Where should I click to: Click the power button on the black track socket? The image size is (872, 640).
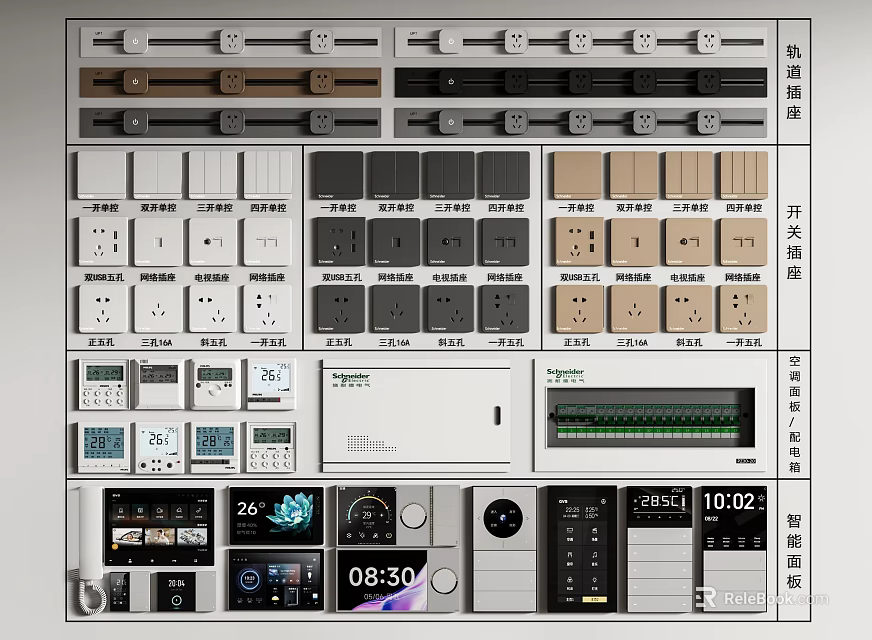pos(451,82)
